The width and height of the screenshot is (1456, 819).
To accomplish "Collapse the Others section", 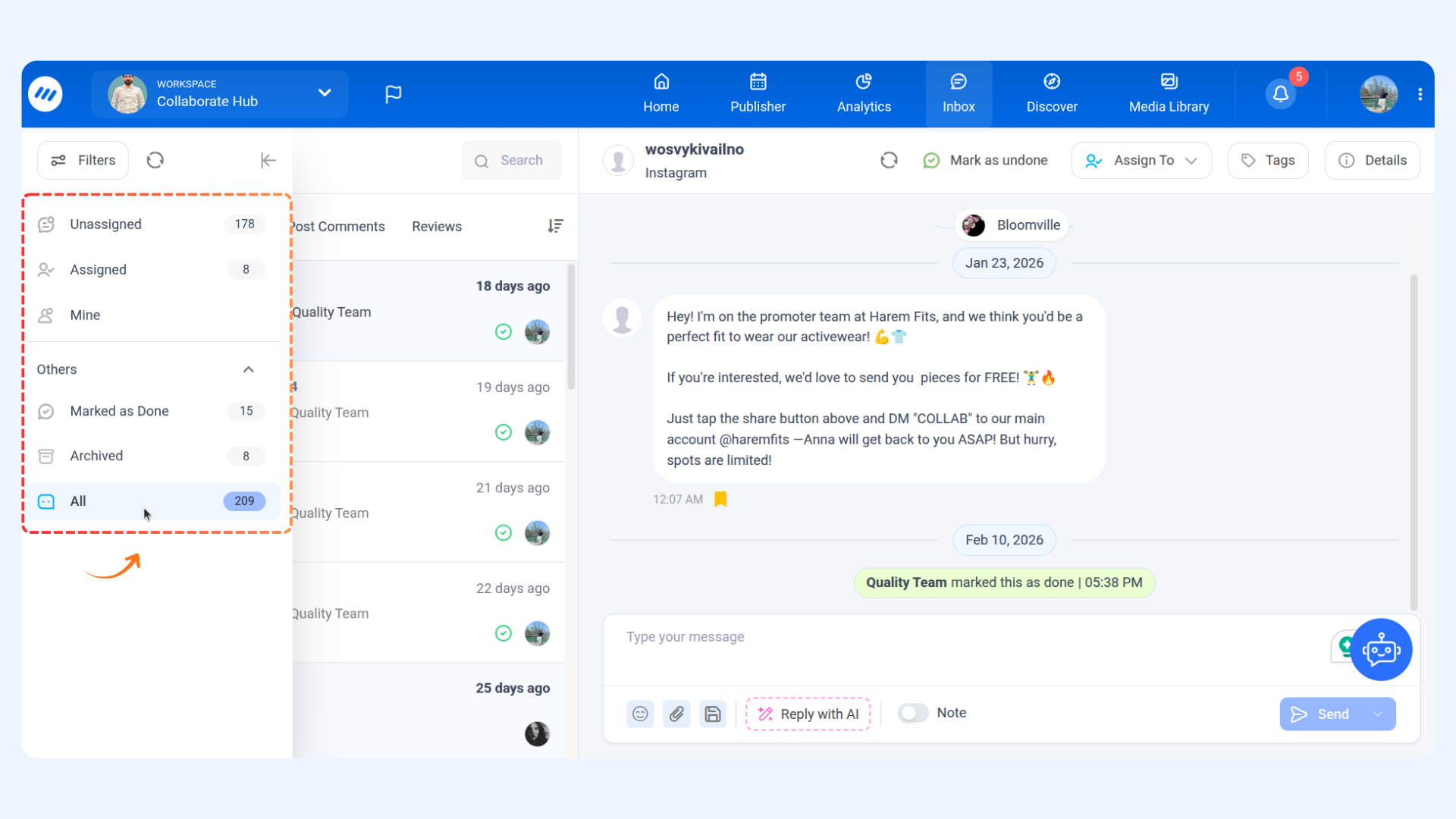I will [x=248, y=369].
